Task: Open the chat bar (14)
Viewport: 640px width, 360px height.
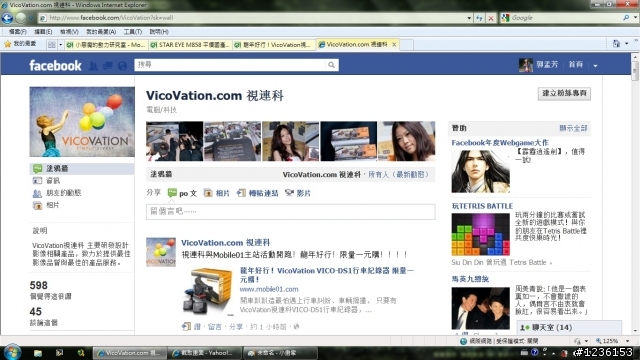Action: 569,327
